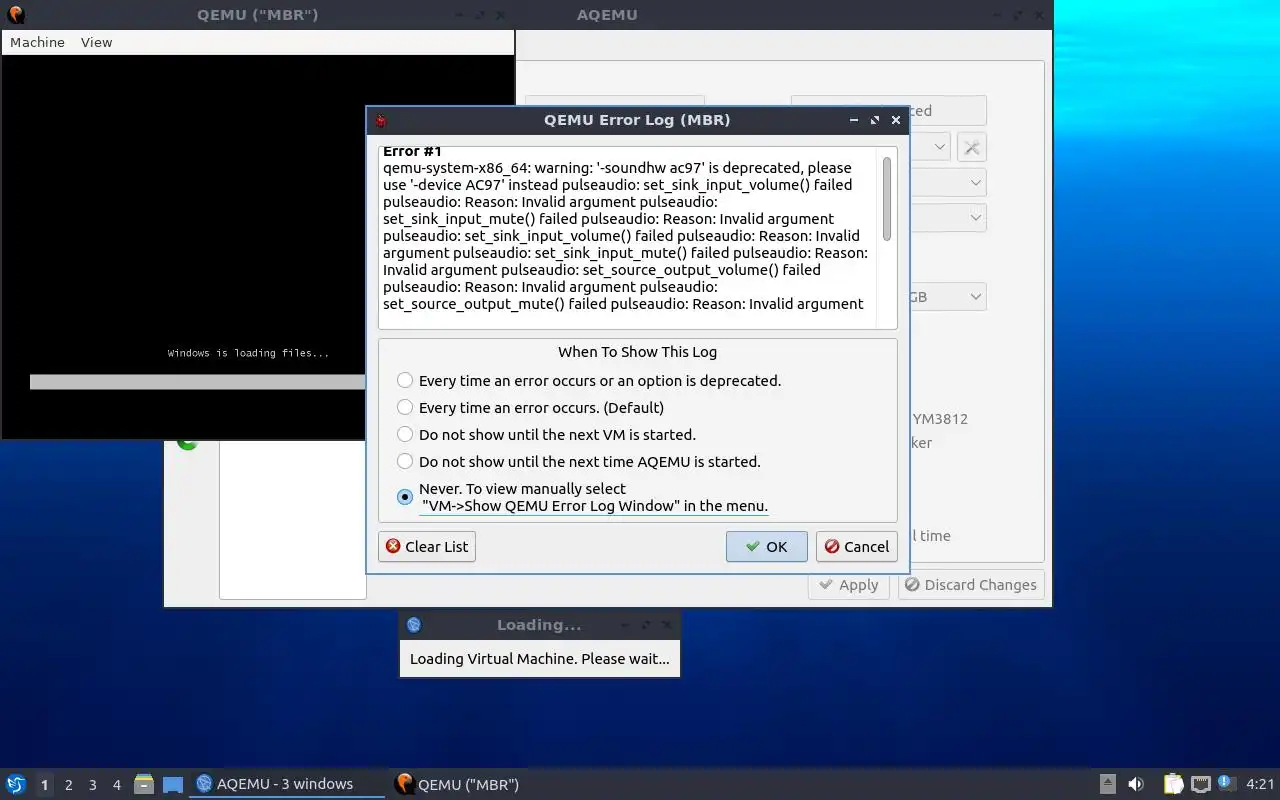
Task: Click the green checkmark on OK
Action: point(753,546)
